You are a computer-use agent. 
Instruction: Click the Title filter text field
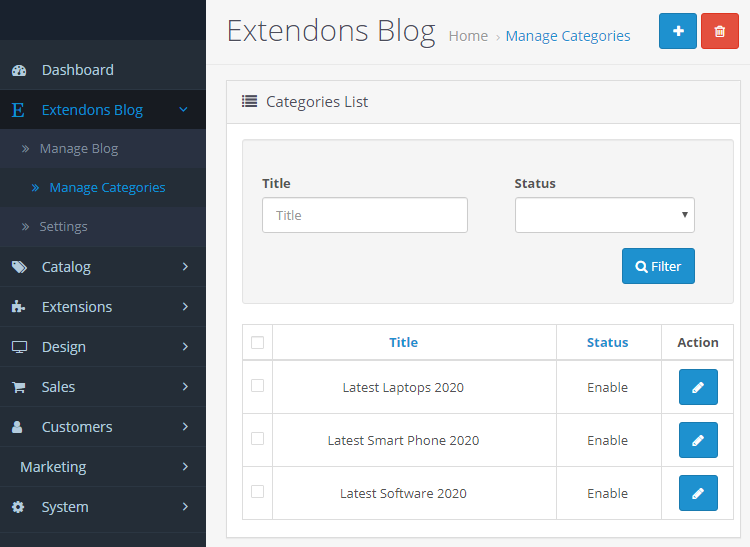point(365,215)
